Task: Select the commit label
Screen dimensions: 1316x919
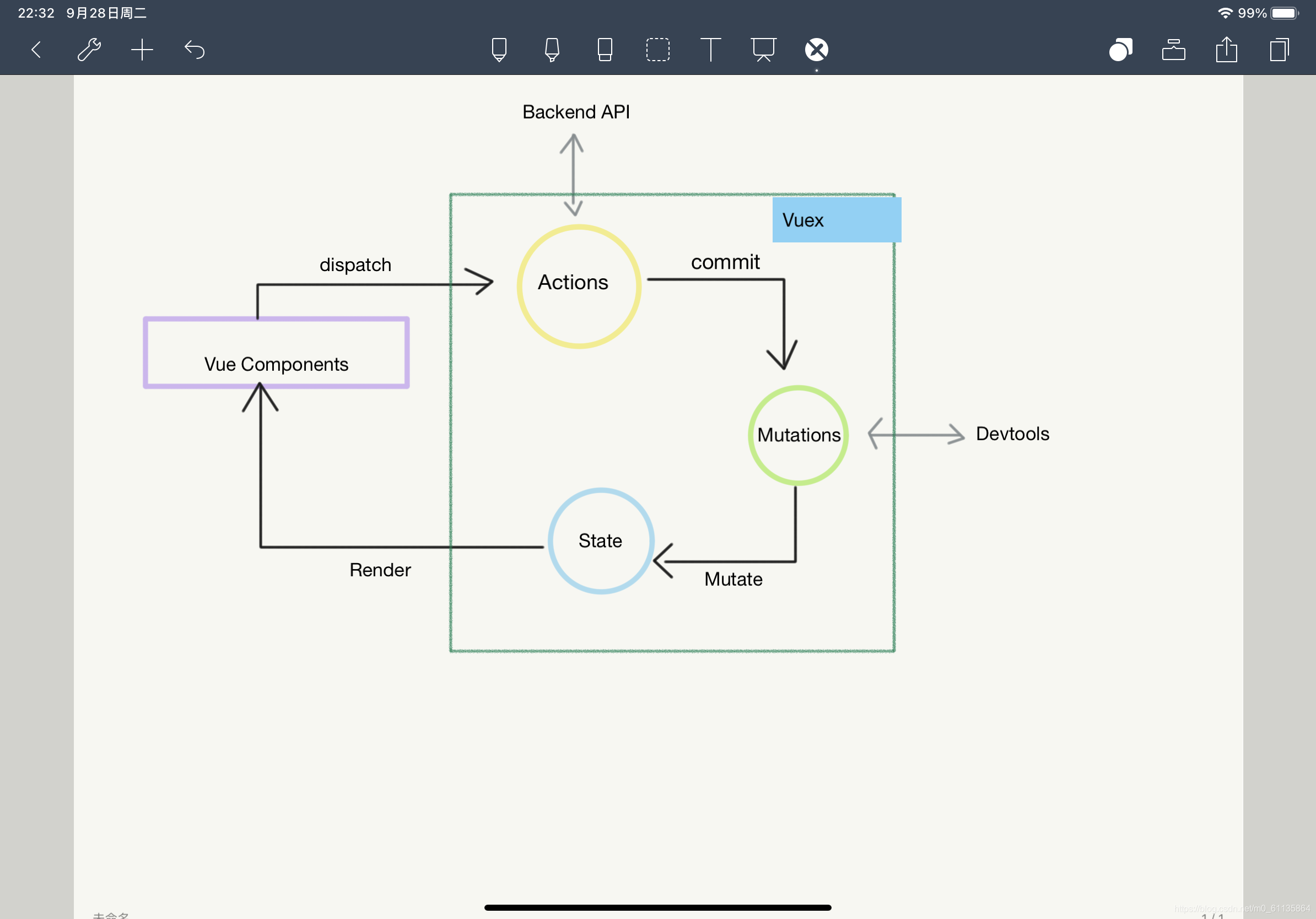Action: point(725,262)
